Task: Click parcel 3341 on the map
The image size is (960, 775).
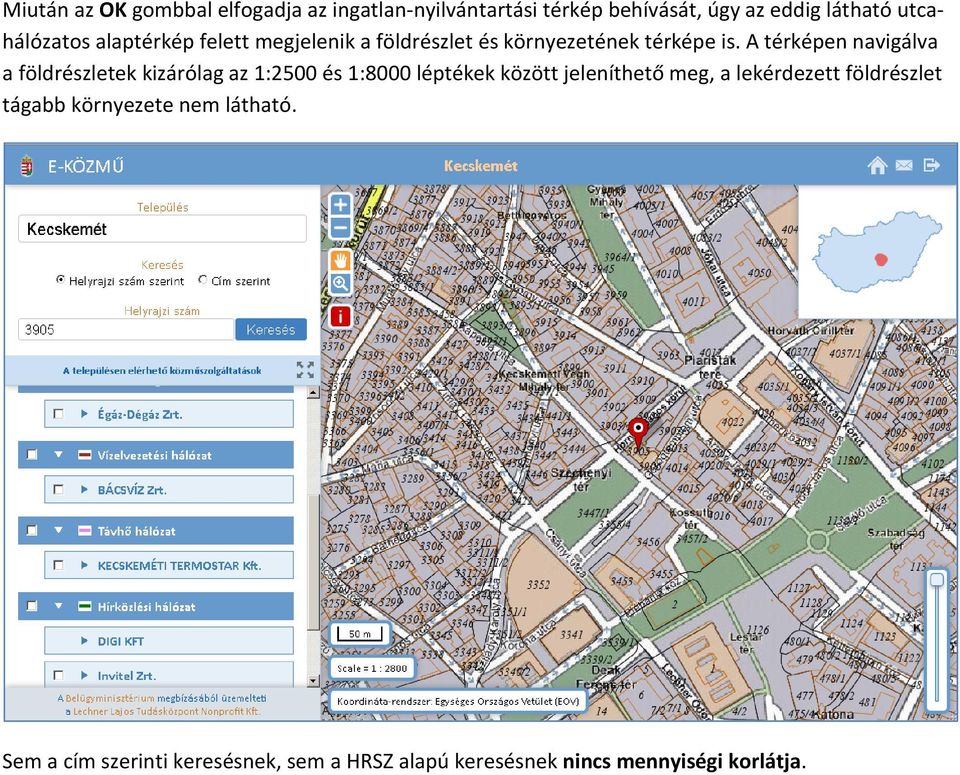Action: pyautogui.click(x=571, y=634)
